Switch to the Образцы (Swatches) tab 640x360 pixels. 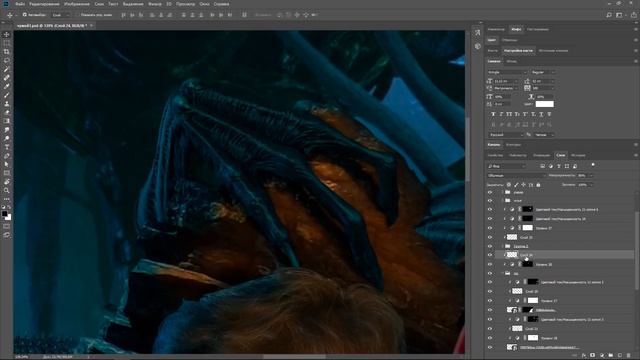click(x=509, y=40)
